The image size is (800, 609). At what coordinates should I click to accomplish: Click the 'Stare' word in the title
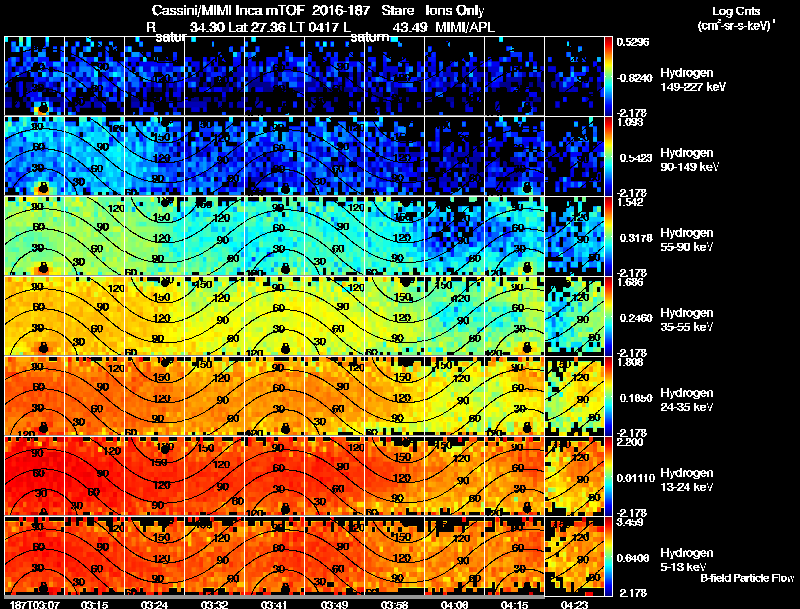[398, 10]
